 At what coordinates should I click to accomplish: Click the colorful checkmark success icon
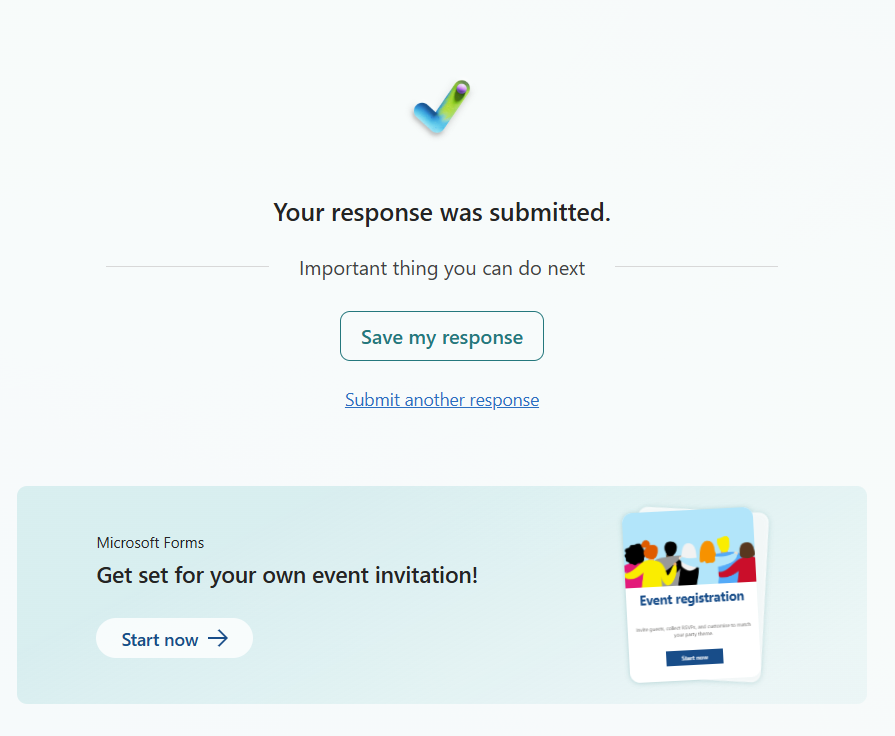point(442,107)
